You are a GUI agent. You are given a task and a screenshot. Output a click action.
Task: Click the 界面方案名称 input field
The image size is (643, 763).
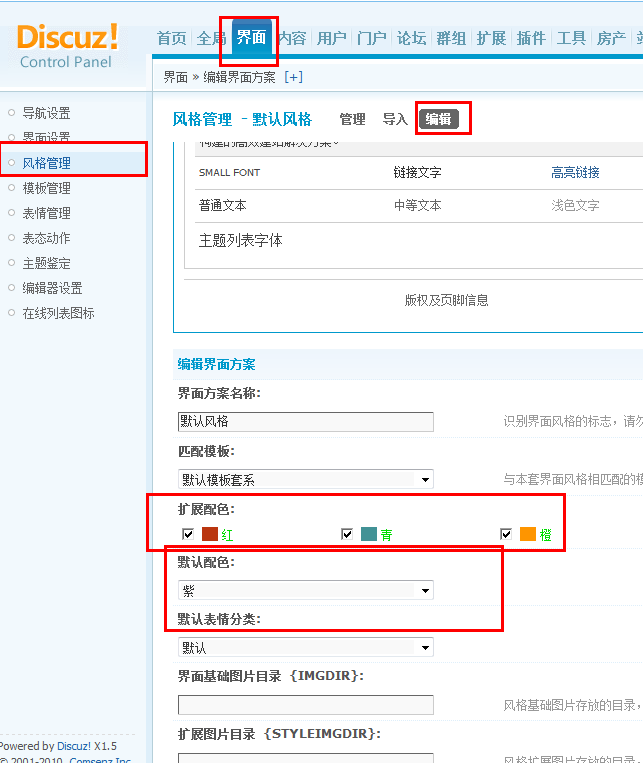pos(306,421)
